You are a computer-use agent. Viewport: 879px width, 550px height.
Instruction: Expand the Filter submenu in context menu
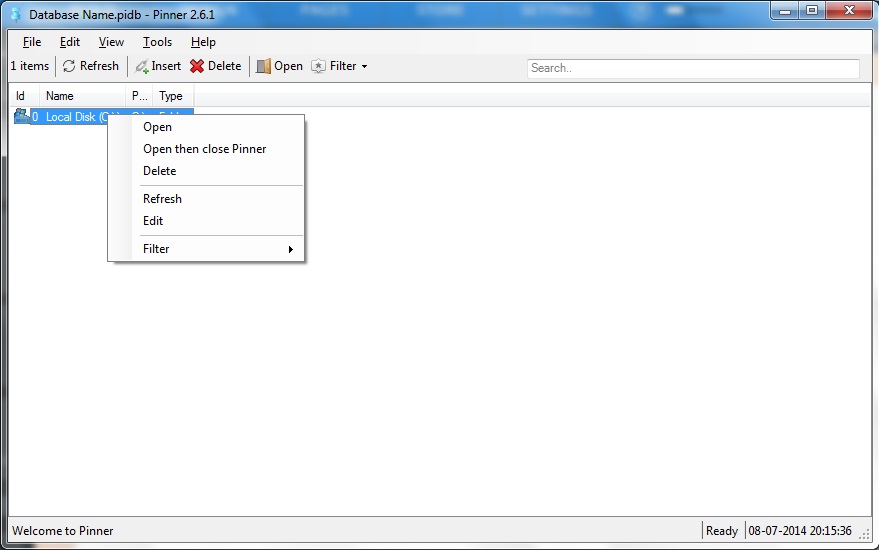[x=290, y=249]
